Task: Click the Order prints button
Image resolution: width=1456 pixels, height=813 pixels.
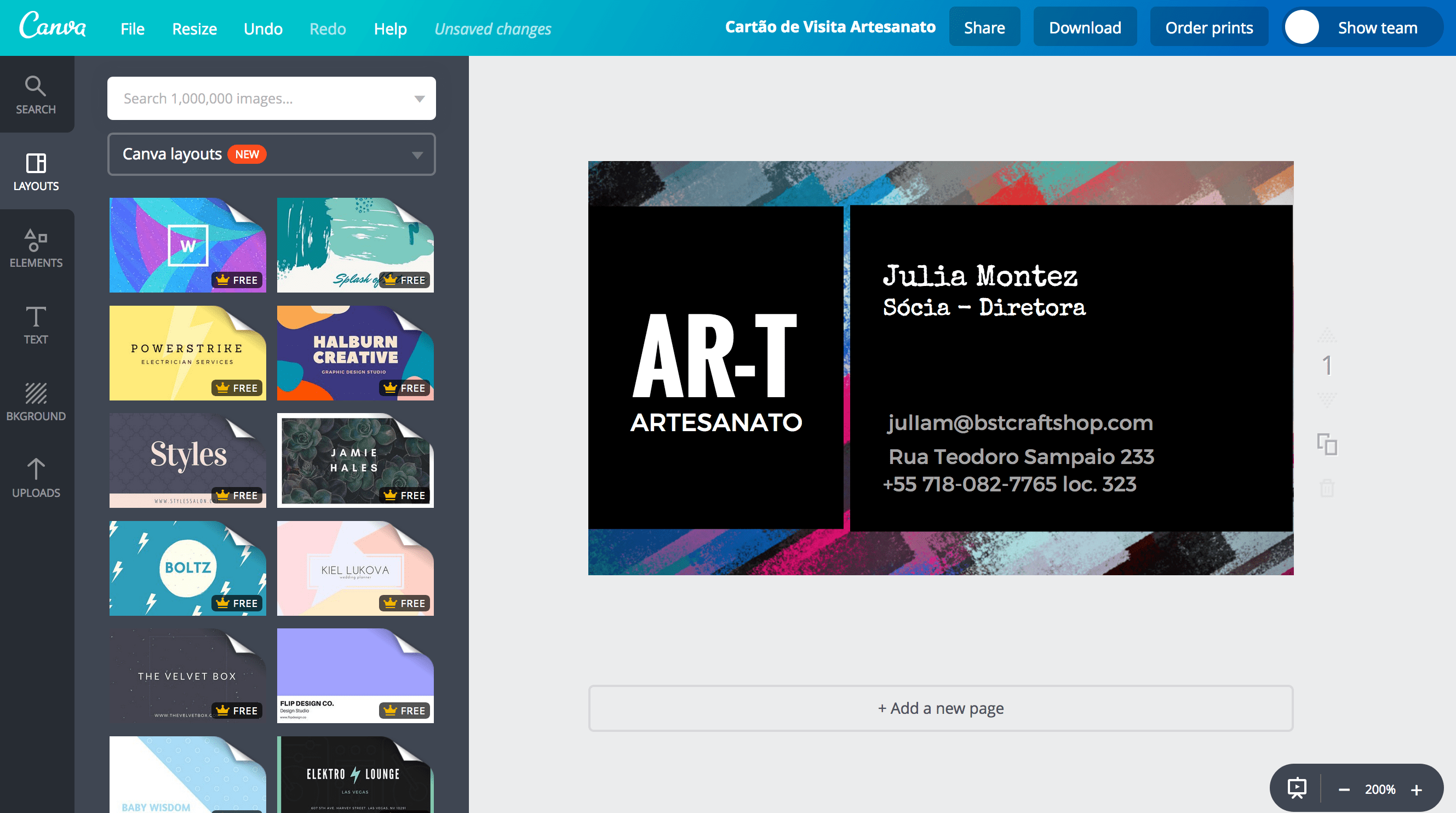Action: click(x=1209, y=27)
